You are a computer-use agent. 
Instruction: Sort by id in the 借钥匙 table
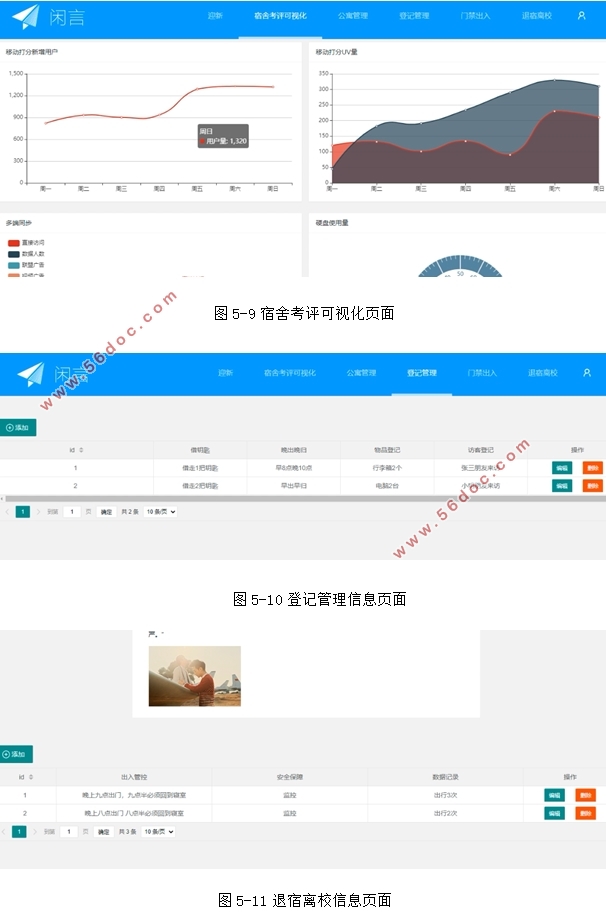(76, 450)
